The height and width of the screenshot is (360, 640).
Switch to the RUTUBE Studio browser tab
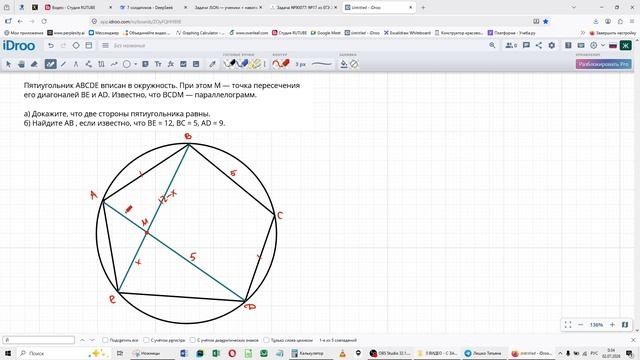tap(78, 7)
